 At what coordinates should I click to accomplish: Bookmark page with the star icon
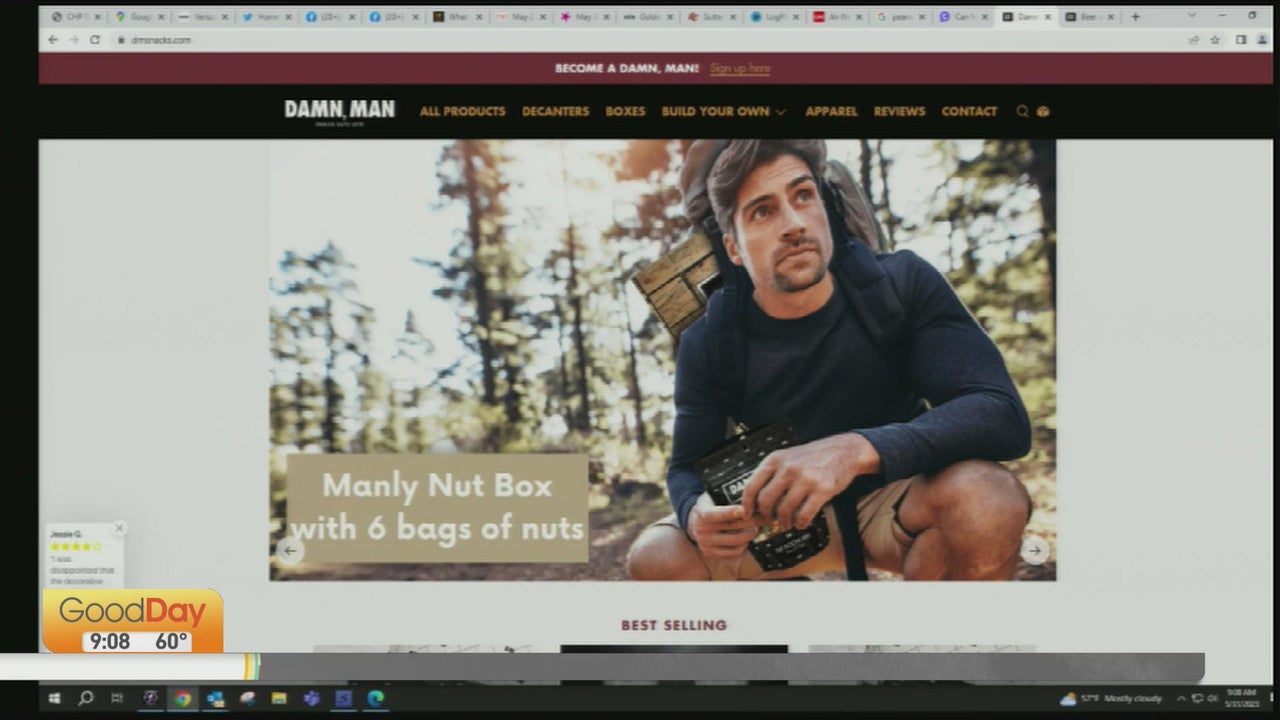(1215, 40)
